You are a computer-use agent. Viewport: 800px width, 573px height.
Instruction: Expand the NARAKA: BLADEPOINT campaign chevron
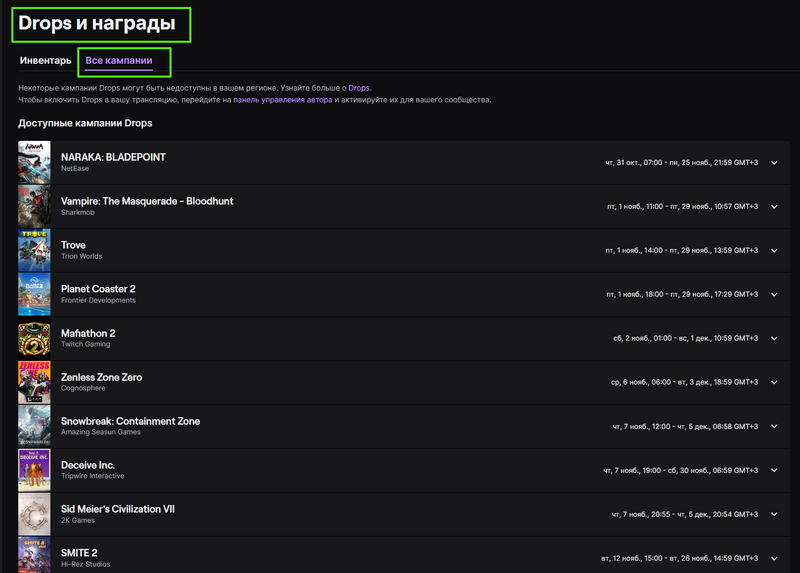tap(774, 163)
